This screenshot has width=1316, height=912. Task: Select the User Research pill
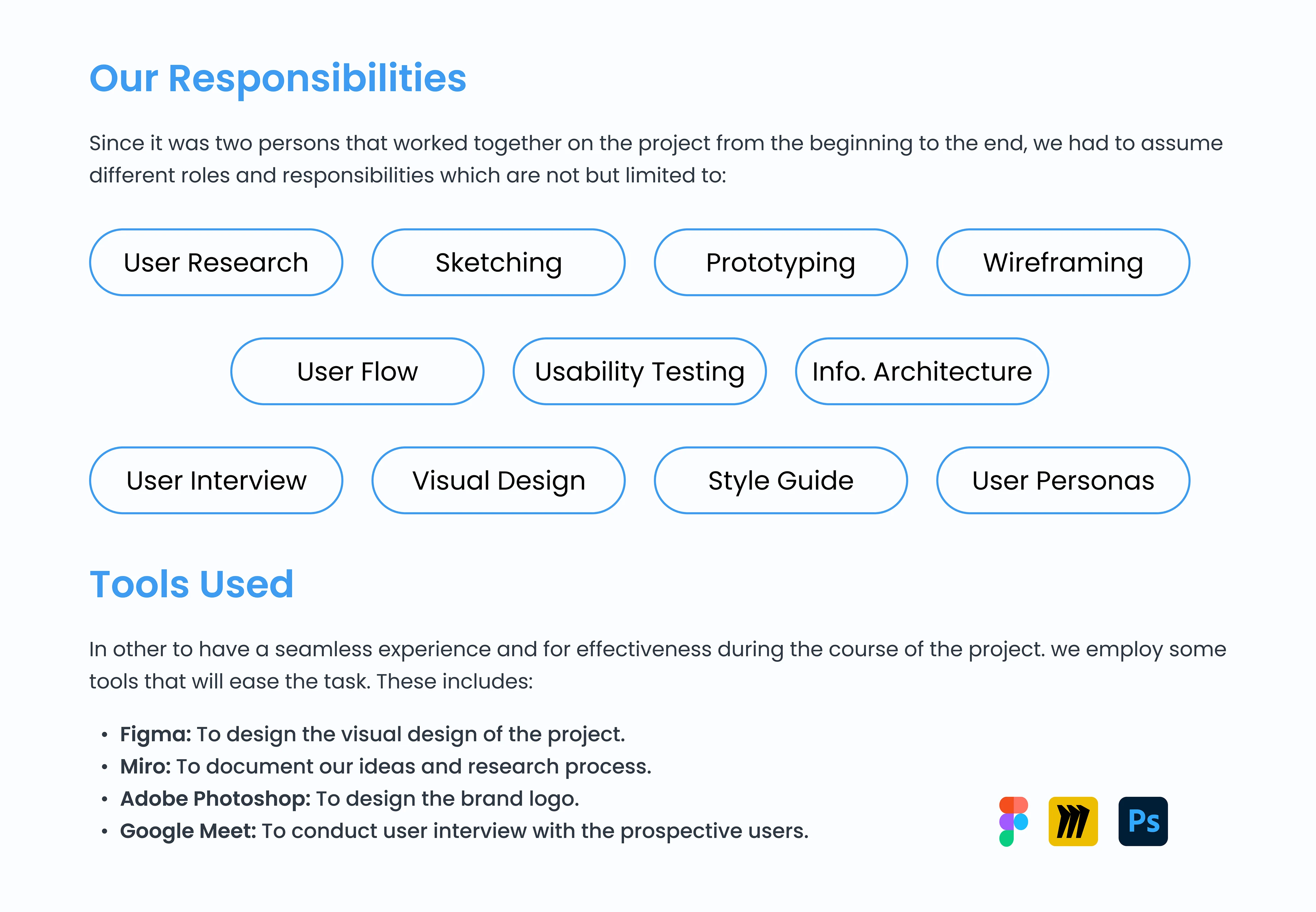216,263
